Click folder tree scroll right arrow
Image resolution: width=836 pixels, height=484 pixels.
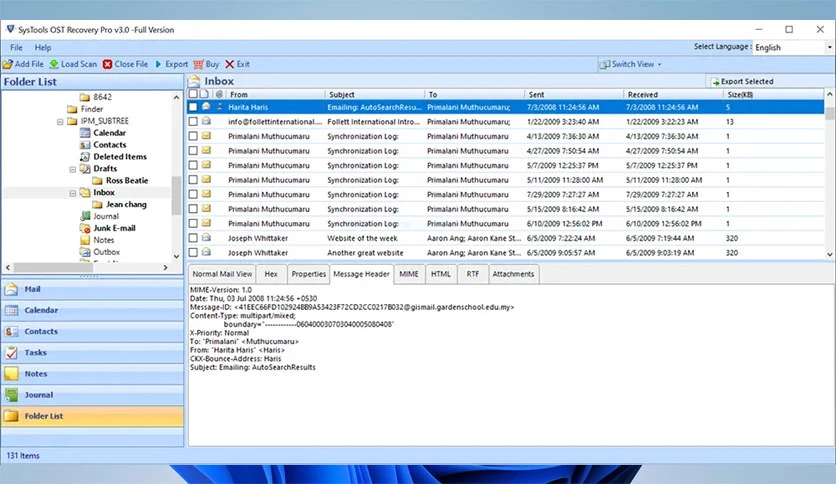pos(165,268)
